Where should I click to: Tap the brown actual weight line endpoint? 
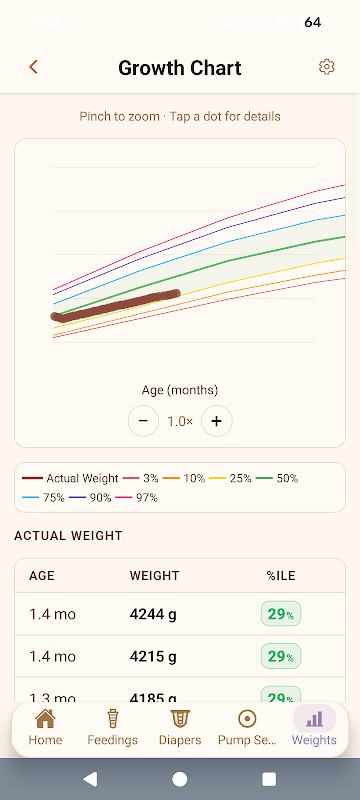click(176, 293)
